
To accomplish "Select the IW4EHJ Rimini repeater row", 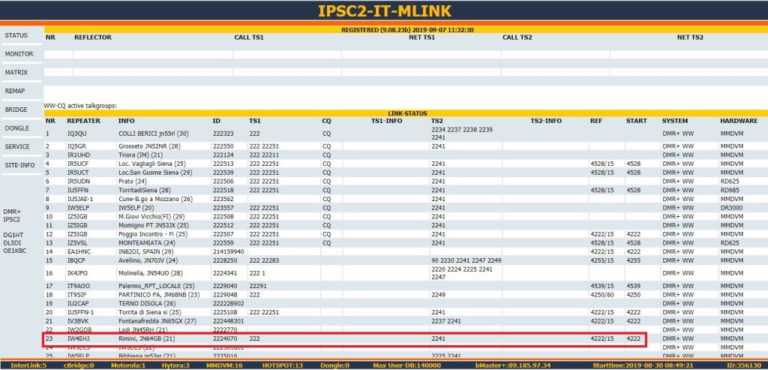I will pyautogui.click(x=345, y=339).
